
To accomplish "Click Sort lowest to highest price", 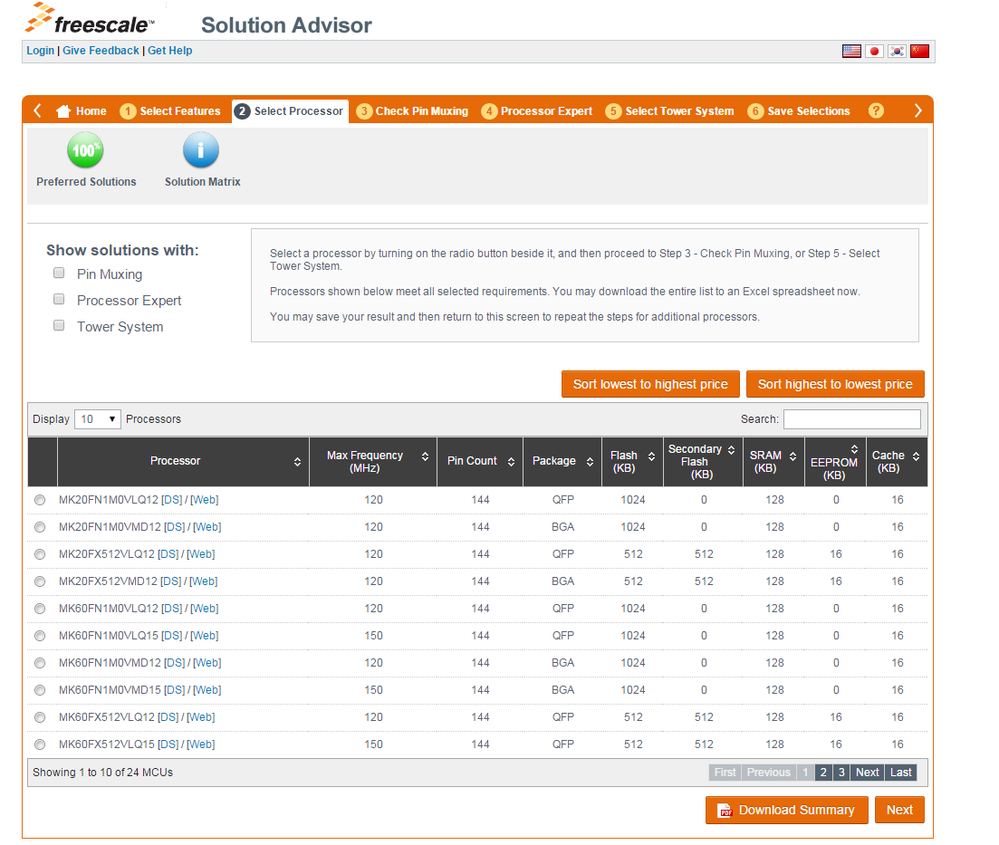I will point(650,384).
